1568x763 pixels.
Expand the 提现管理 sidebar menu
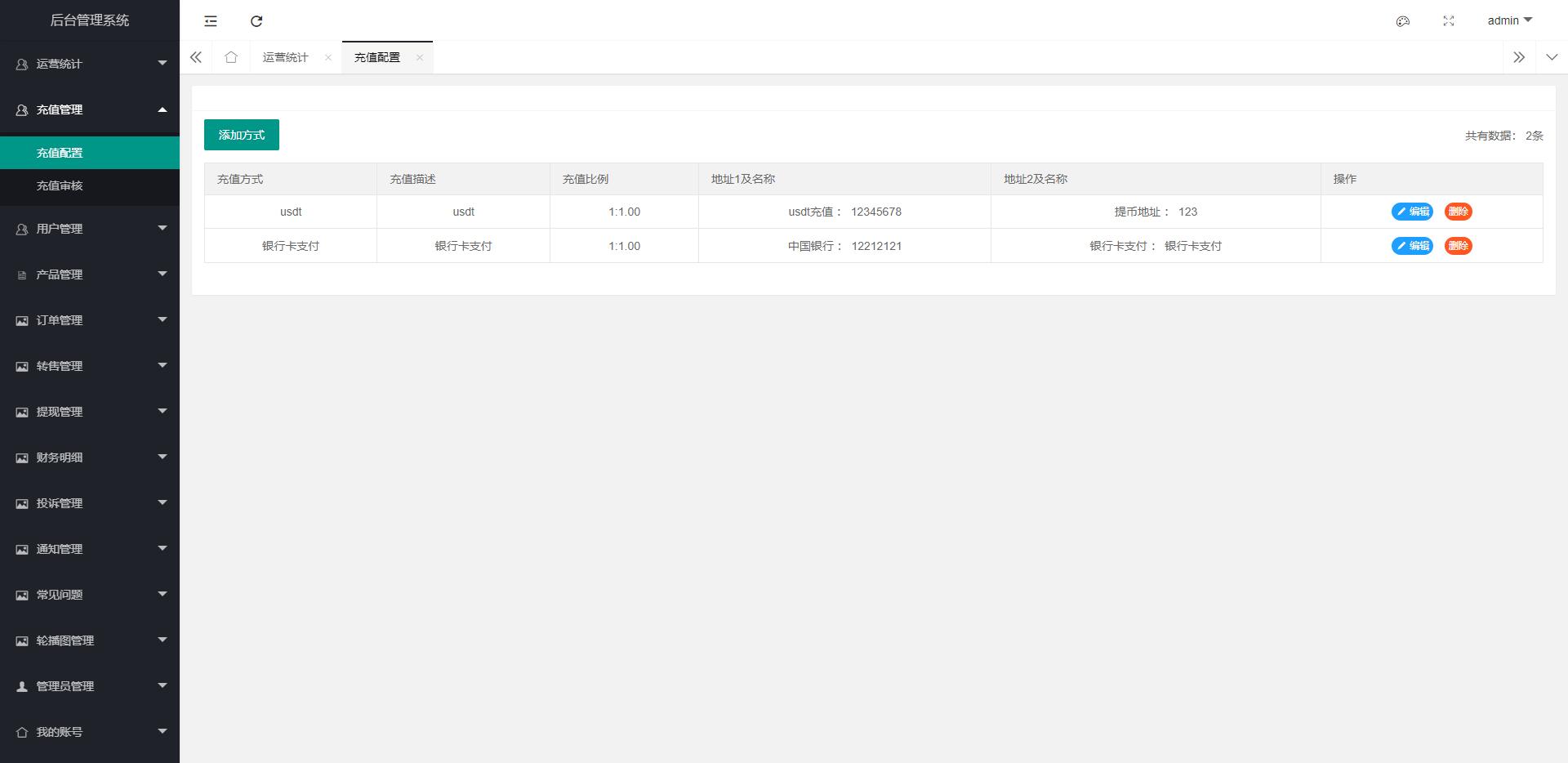point(90,412)
